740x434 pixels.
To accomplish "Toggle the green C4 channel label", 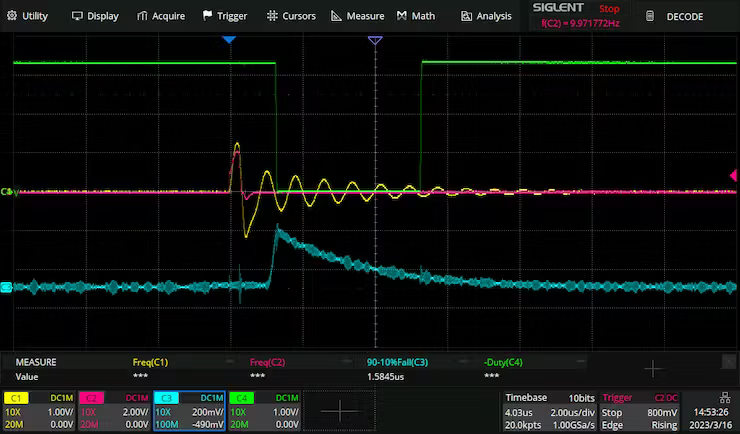I will 241,398.
